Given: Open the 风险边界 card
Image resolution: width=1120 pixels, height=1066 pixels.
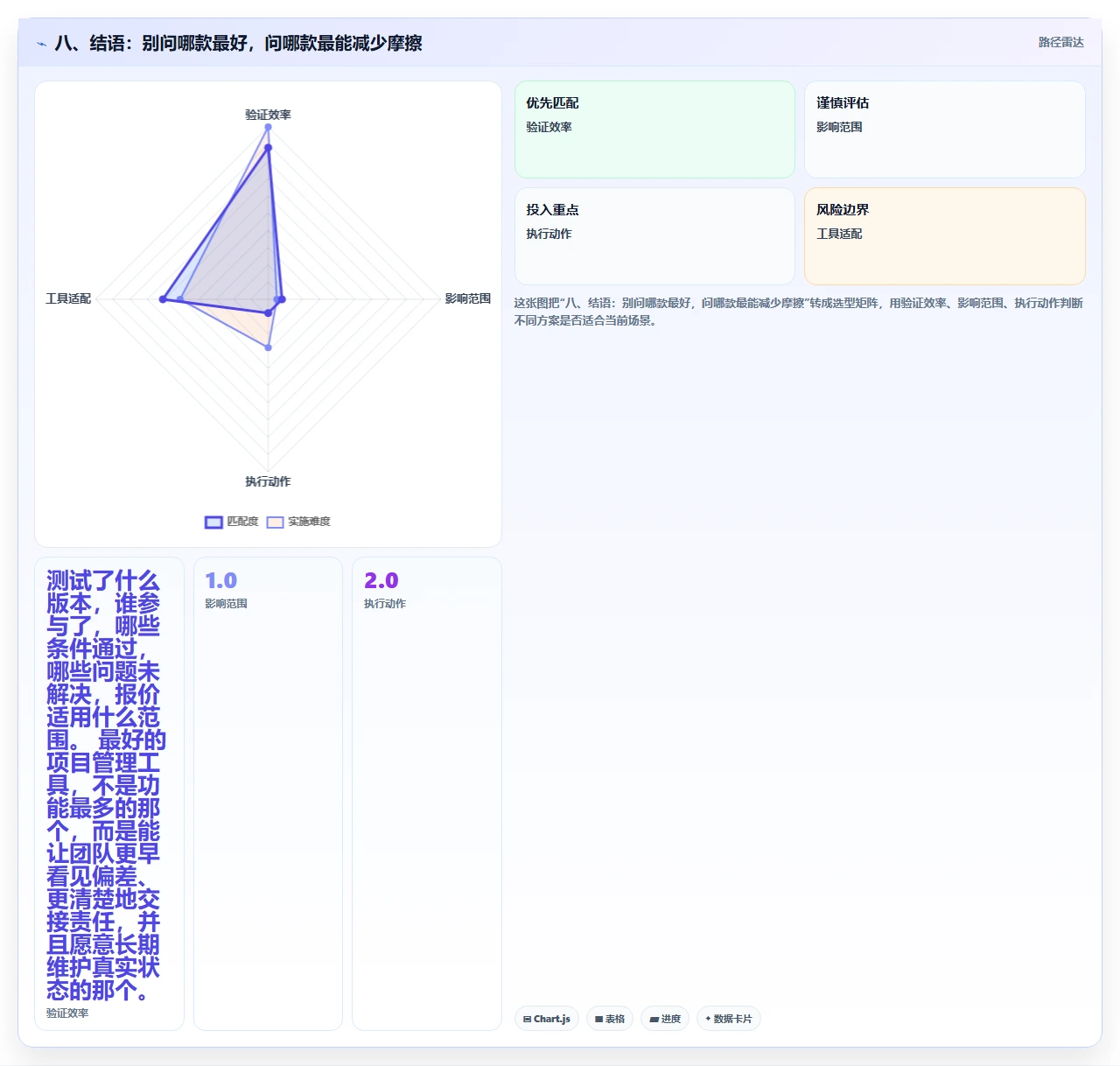Looking at the screenshot, I should [x=945, y=236].
